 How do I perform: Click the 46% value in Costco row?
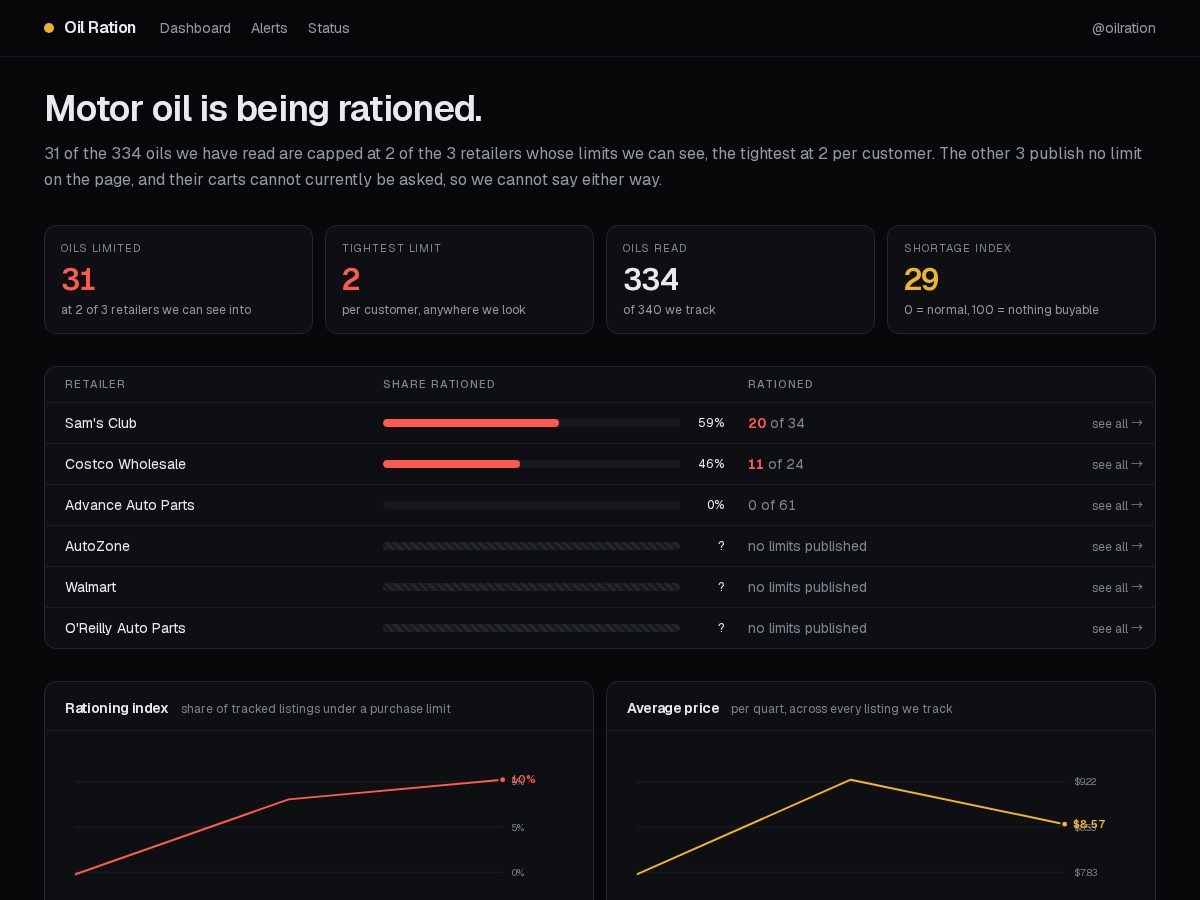click(x=711, y=464)
